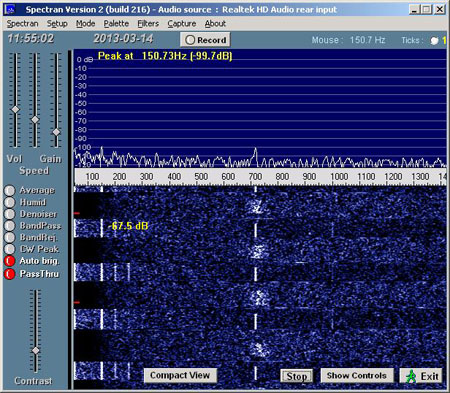Click the Show Controls button
The height and width of the screenshot is (393, 450).
(x=357, y=376)
